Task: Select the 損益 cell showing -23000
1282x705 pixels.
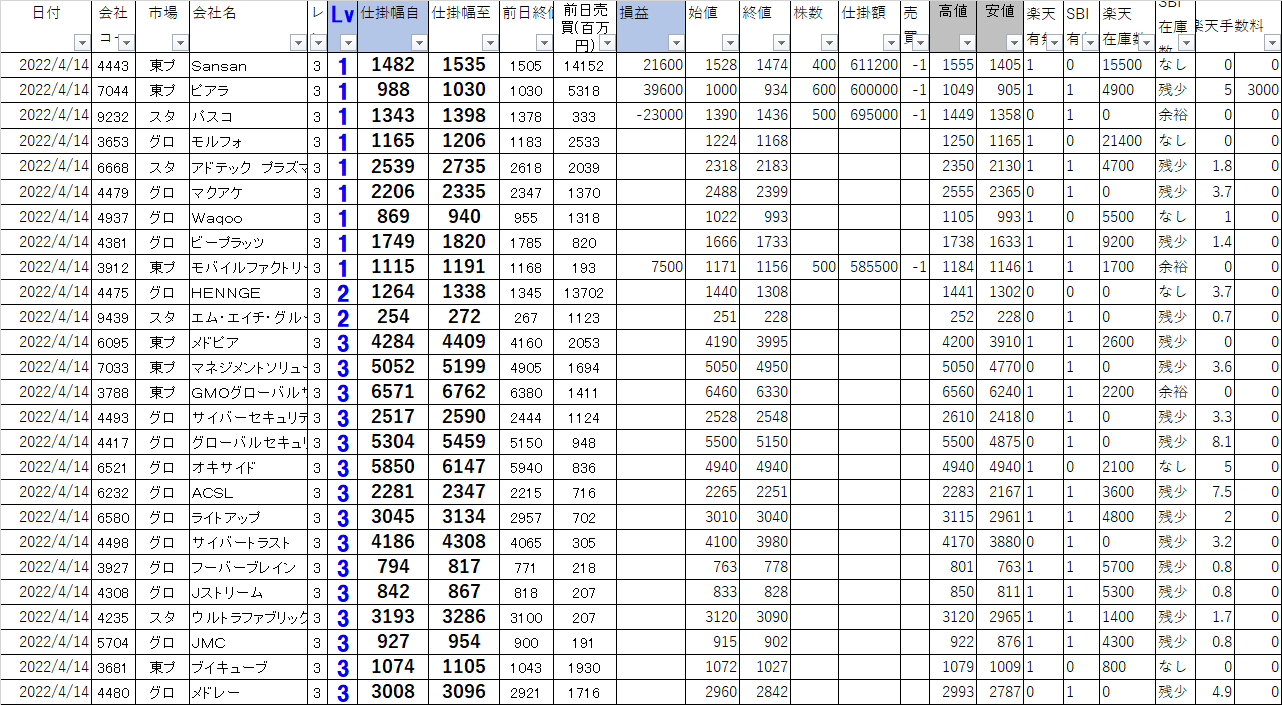Action: tap(651, 116)
